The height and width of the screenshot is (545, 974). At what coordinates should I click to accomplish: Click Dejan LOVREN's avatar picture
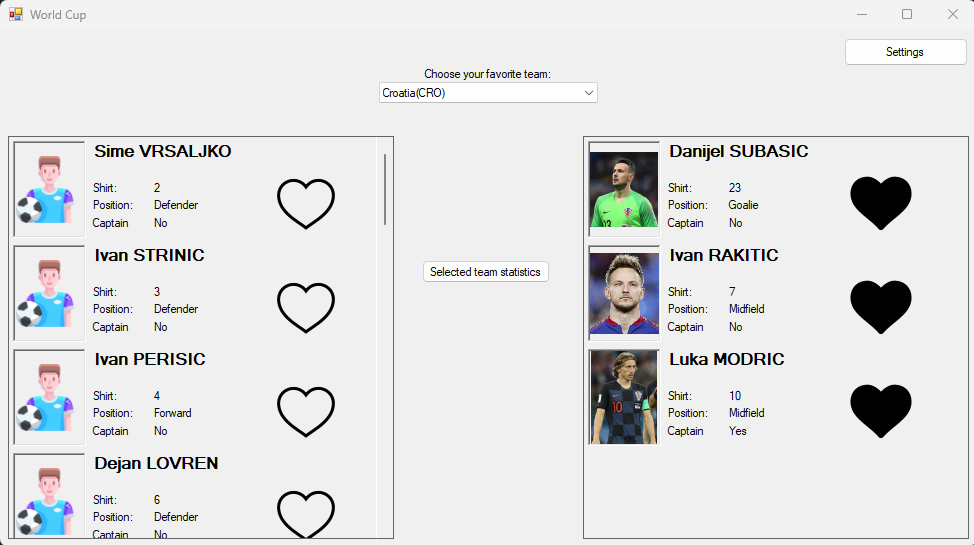click(49, 495)
